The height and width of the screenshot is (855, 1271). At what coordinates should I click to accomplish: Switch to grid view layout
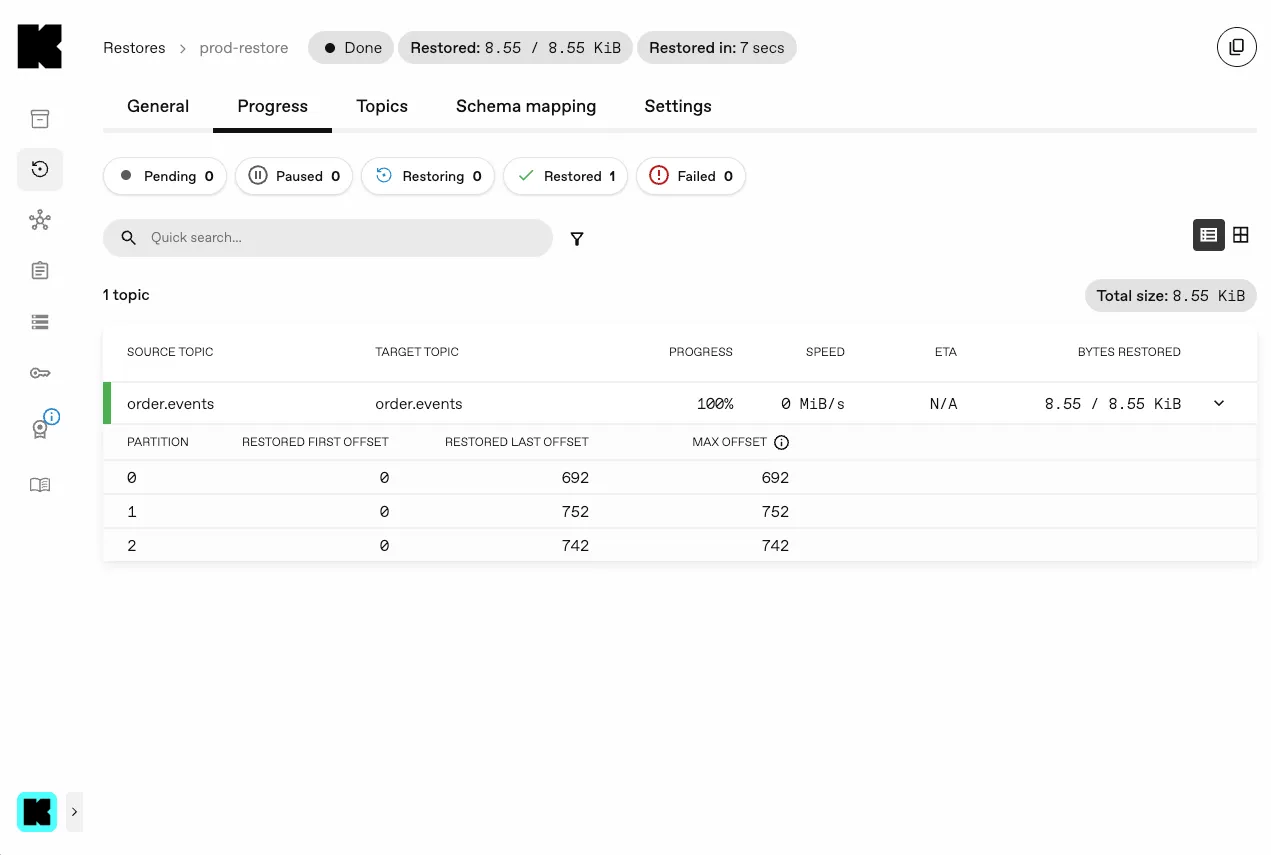coord(1241,235)
